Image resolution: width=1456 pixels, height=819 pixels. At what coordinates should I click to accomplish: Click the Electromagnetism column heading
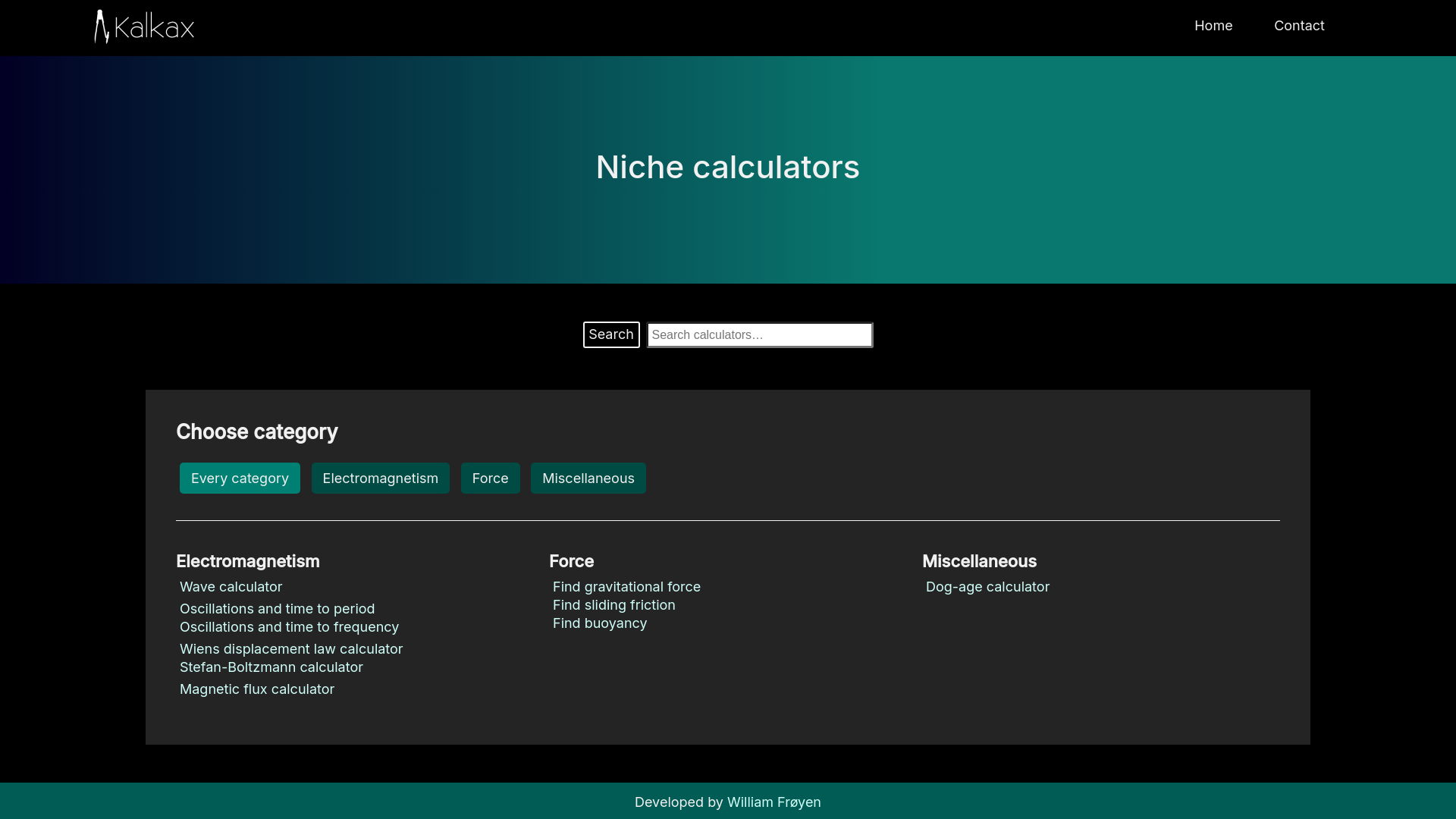click(x=248, y=561)
